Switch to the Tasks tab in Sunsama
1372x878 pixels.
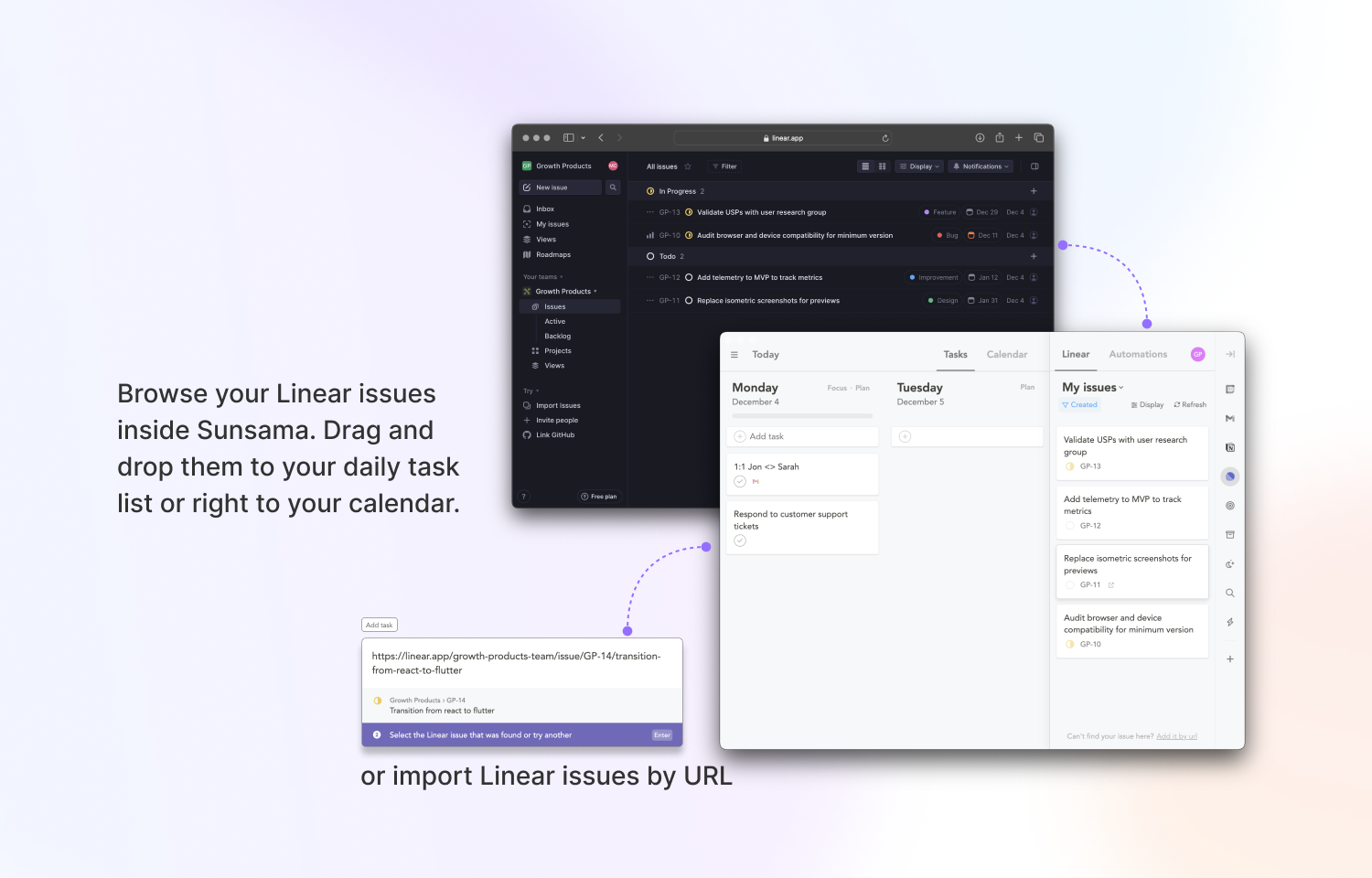(956, 355)
